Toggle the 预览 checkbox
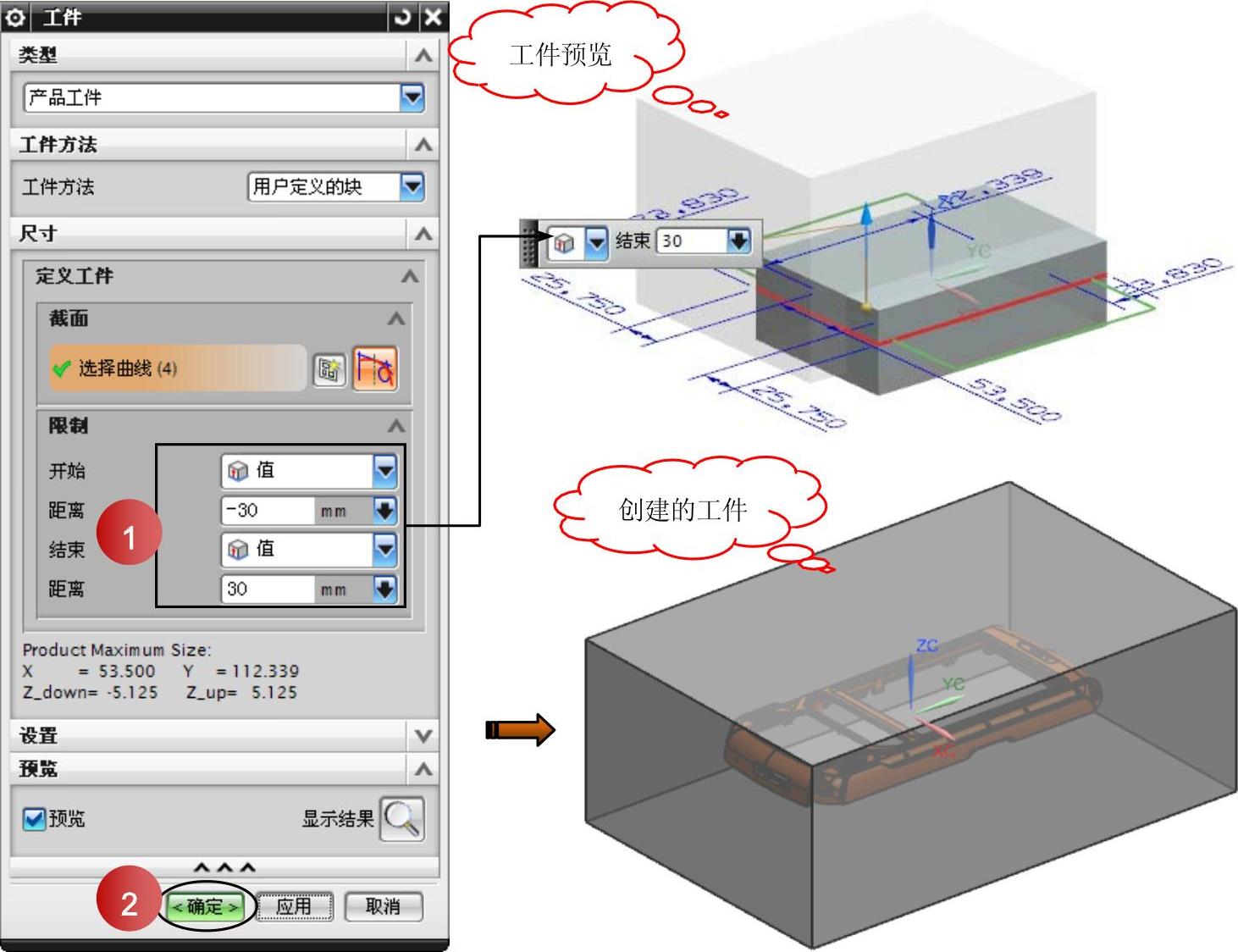Screen dimensions: 1238x952 coord(34,819)
